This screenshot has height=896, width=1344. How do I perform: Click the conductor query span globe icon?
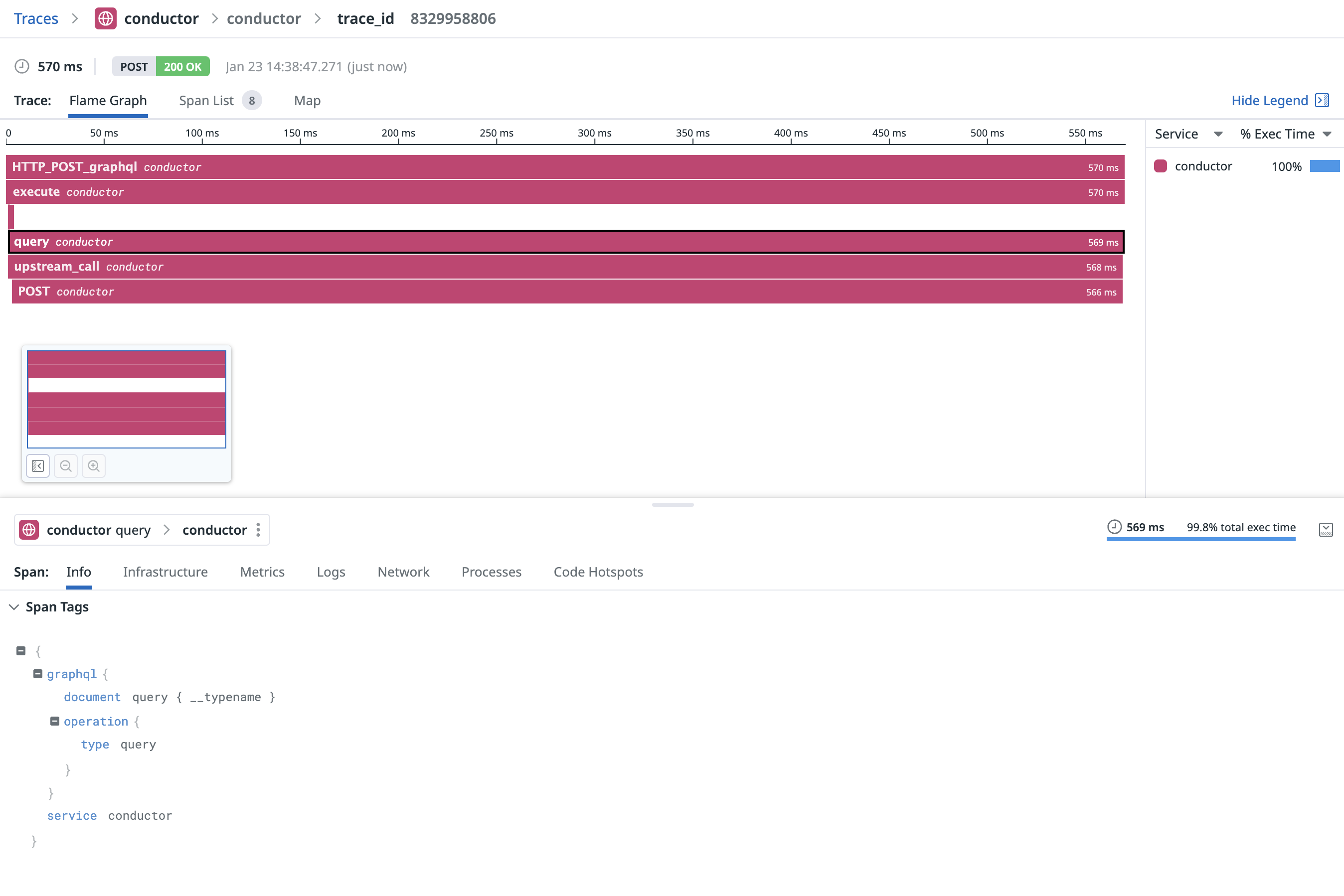tap(29, 530)
